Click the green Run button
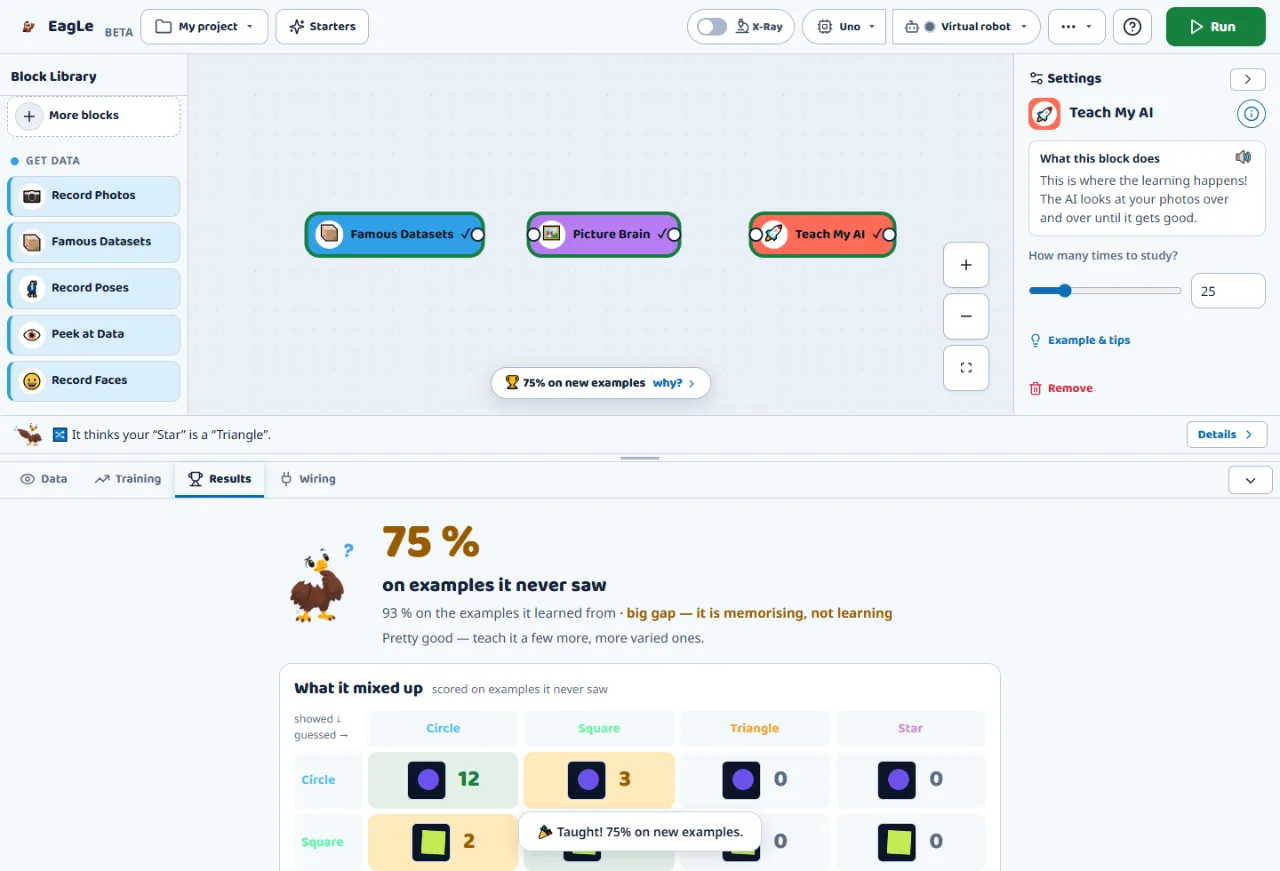Screen dimensions: 1280x871 [1215, 27]
